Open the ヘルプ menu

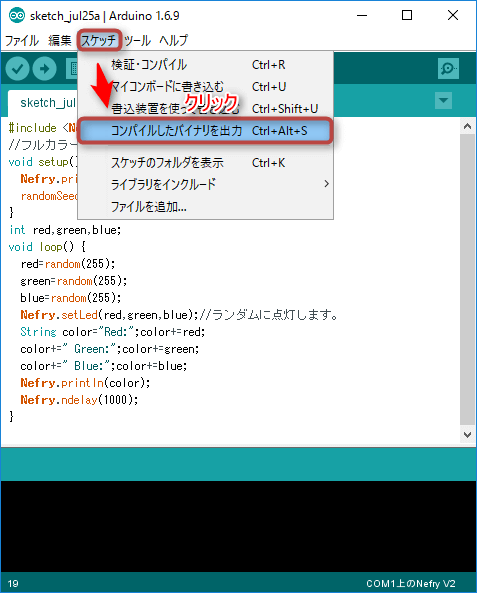coord(174,40)
